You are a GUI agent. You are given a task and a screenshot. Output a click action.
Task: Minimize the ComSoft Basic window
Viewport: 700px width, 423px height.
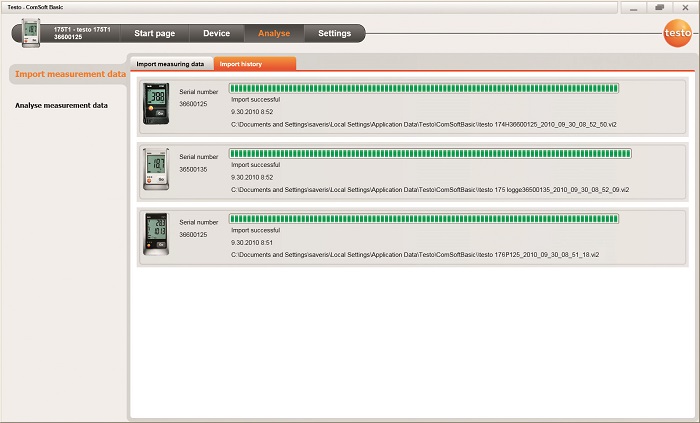pyautogui.click(x=633, y=8)
